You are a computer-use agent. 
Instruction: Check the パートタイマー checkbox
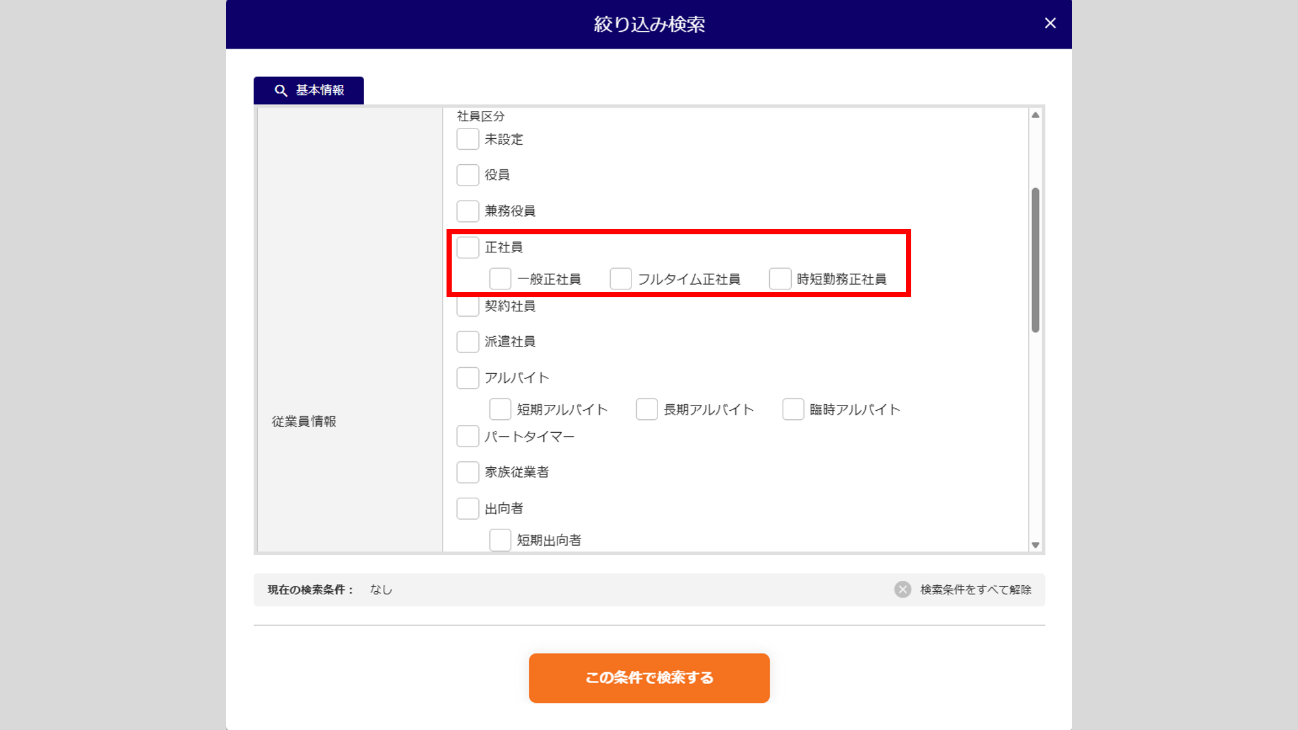[x=468, y=437]
